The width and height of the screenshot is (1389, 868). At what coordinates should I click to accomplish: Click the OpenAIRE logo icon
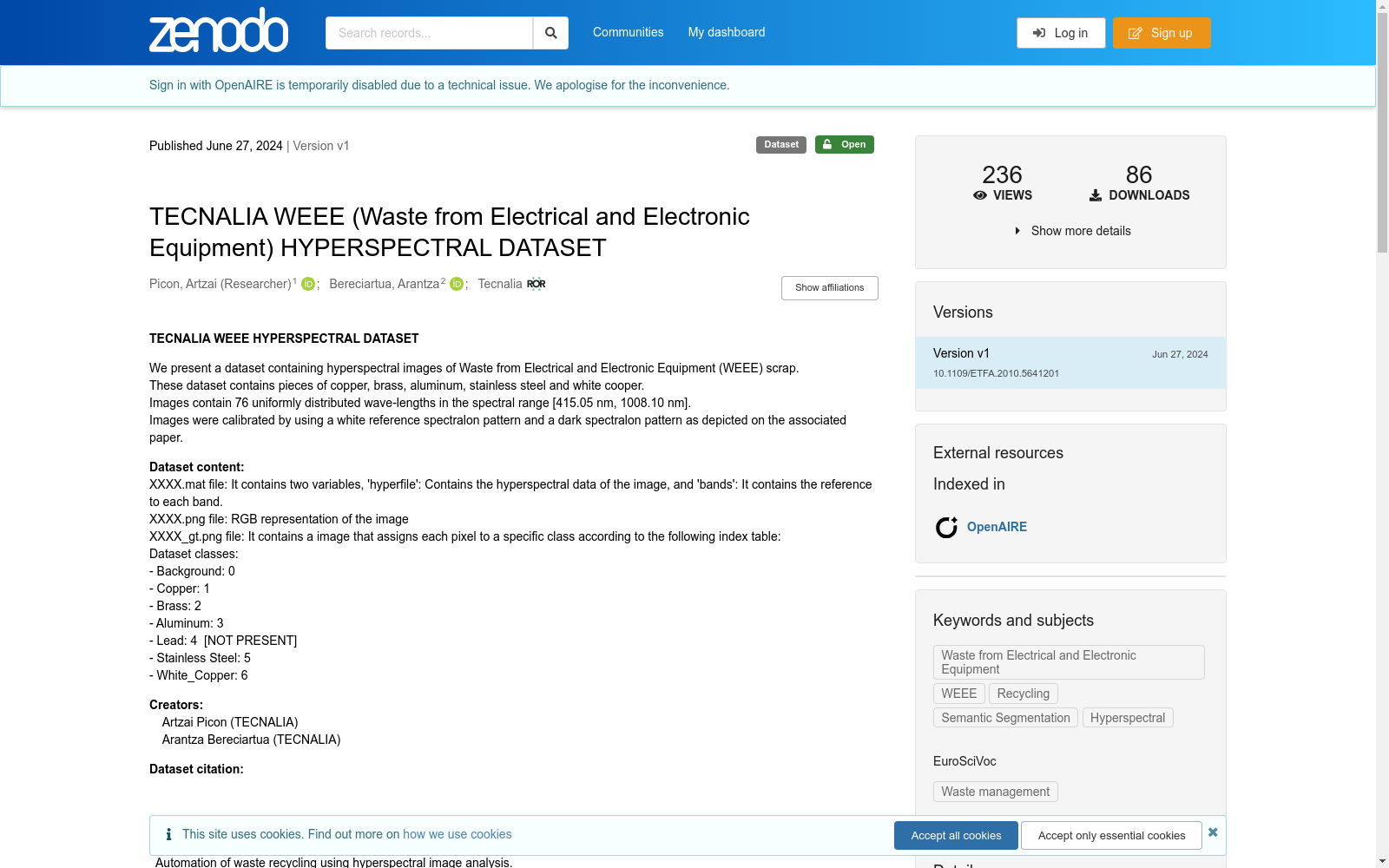(x=946, y=527)
